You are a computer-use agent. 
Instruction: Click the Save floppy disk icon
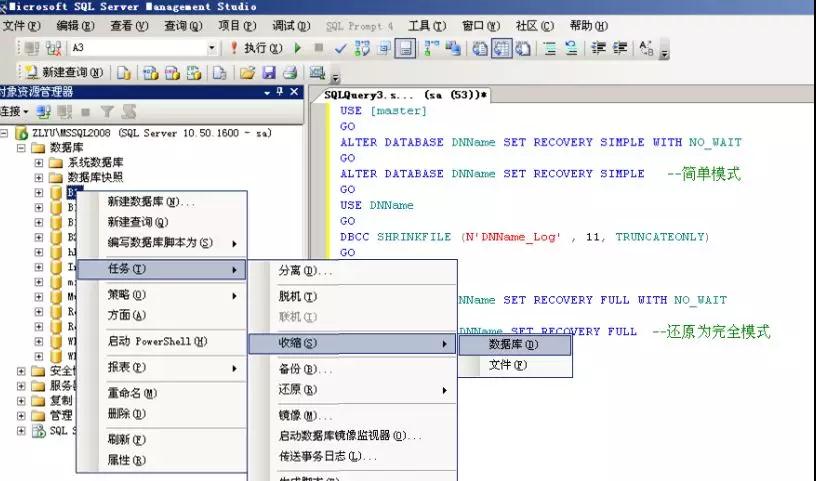click(269, 72)
